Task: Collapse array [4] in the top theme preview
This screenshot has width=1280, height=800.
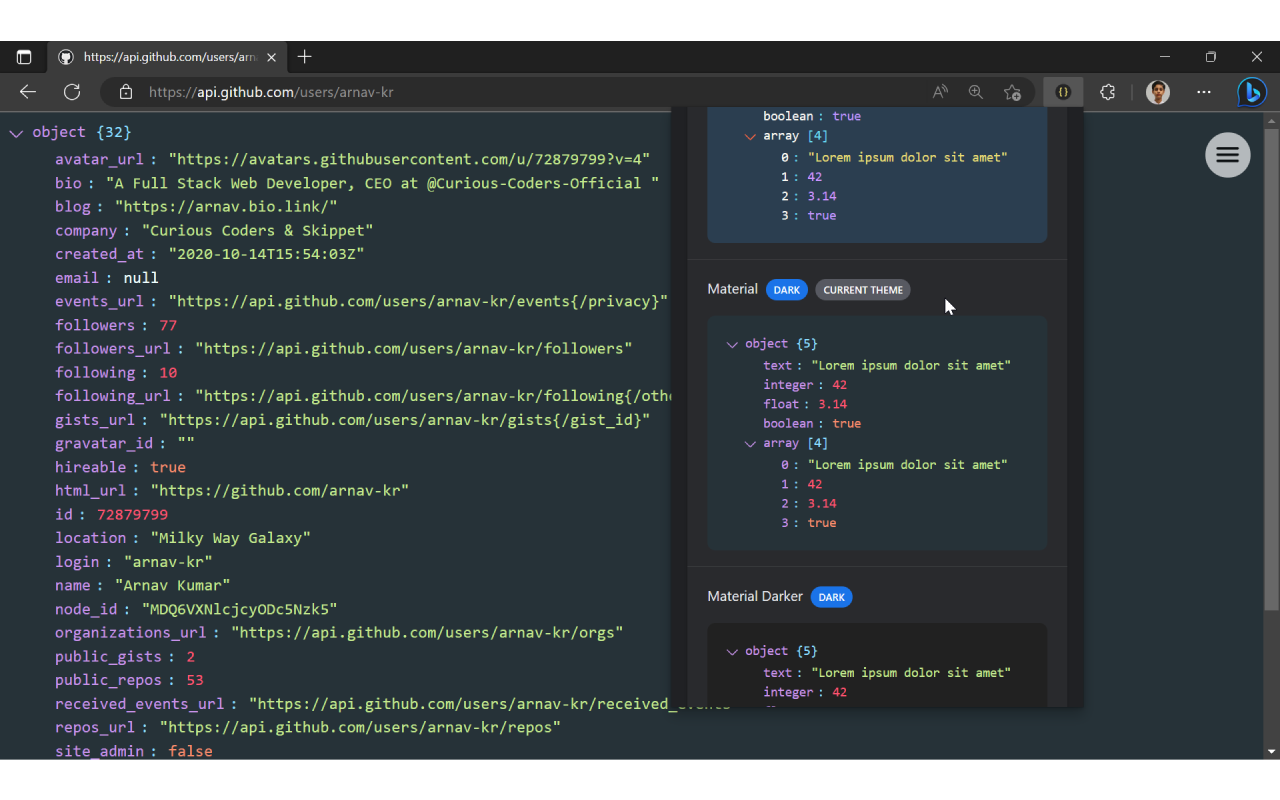Action: point(750,136)
